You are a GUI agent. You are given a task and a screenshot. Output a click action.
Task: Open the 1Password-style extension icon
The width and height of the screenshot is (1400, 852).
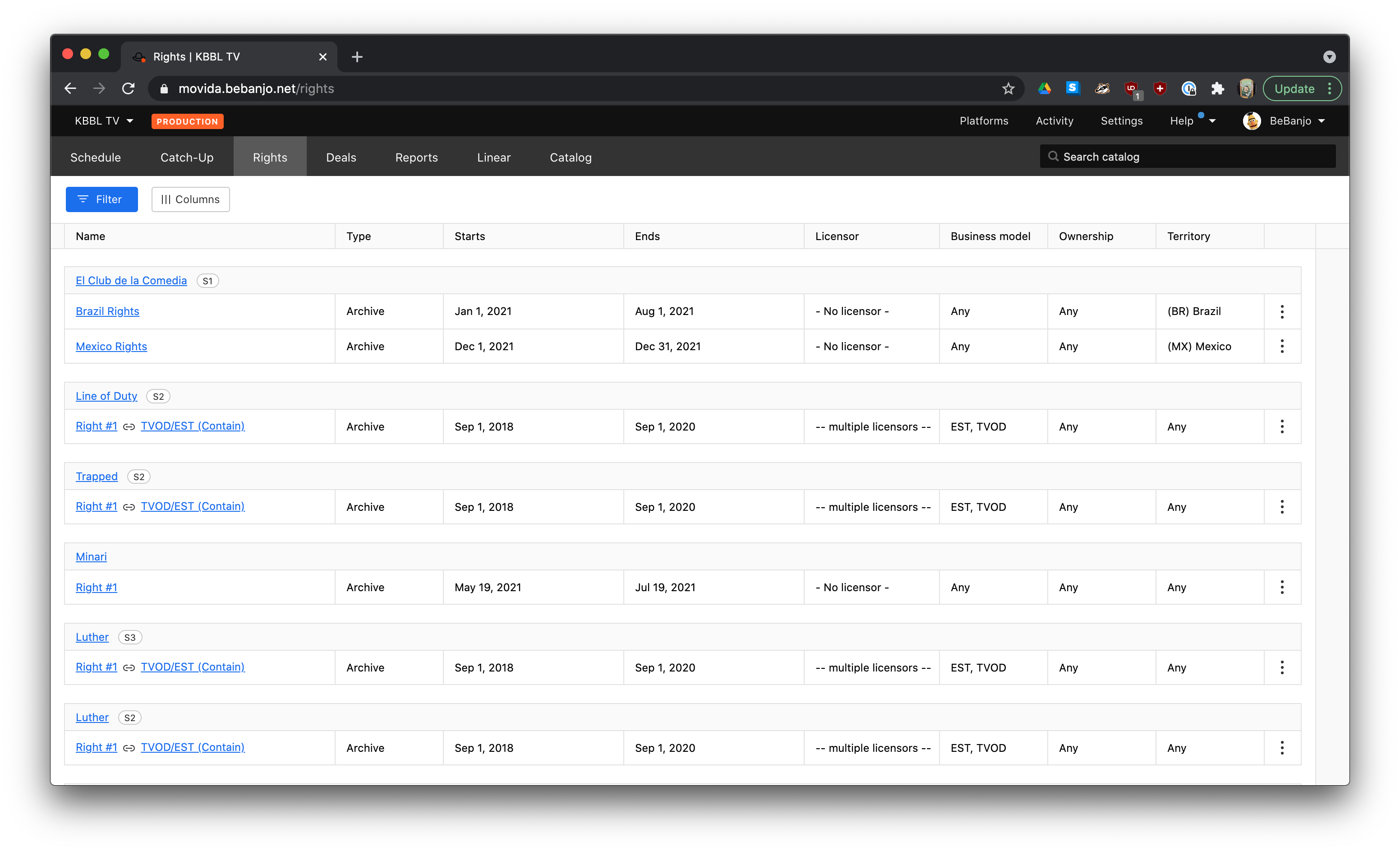click(x=1188, y=88)
